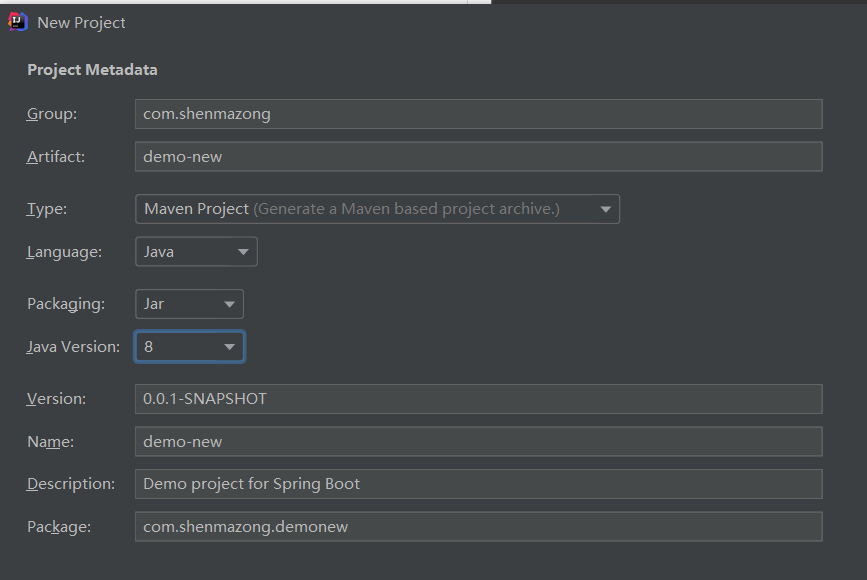
Task: Click the Project Metadata heading
Action: click(x=92, y=70)
